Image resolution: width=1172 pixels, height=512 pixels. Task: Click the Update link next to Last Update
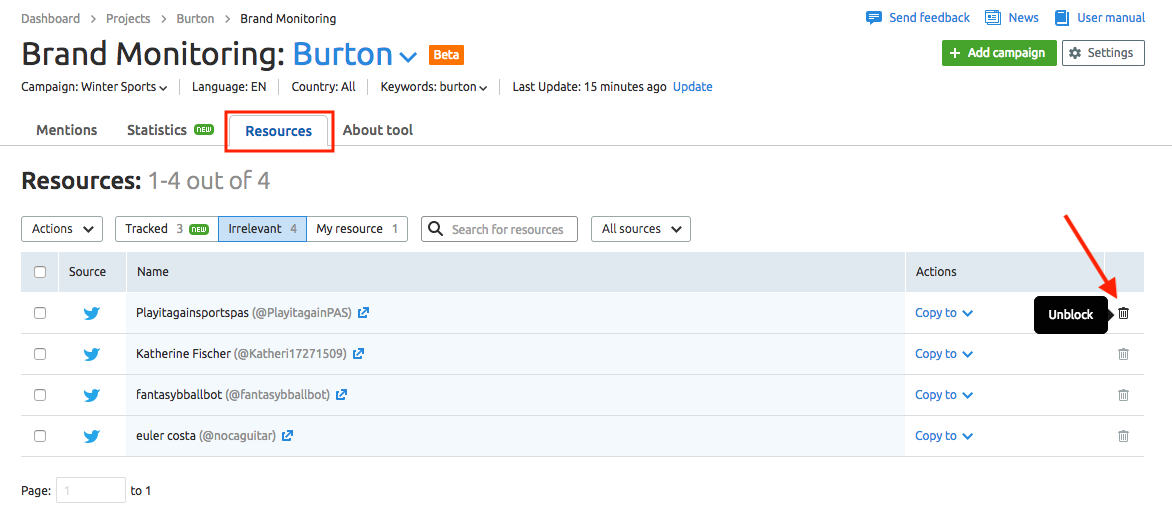pyautogui.click(x=693, y=87)
